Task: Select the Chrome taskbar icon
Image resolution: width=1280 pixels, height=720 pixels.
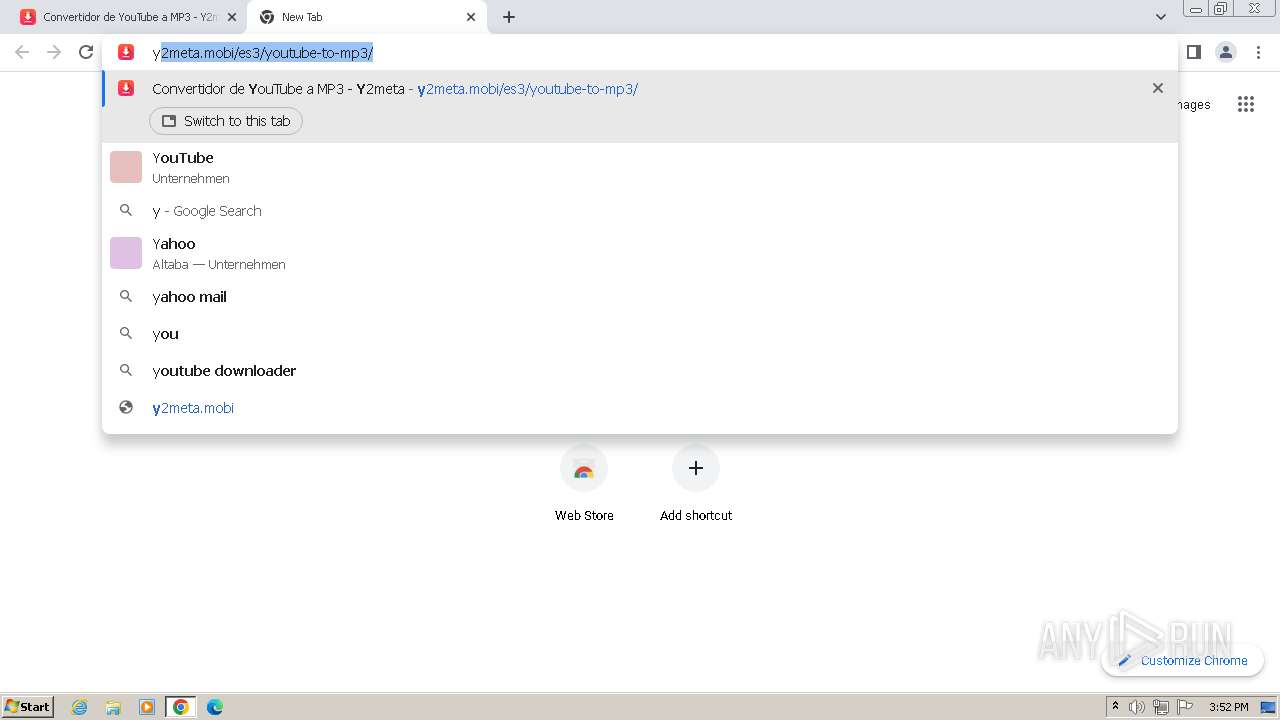Action: (x=181, y=707)
